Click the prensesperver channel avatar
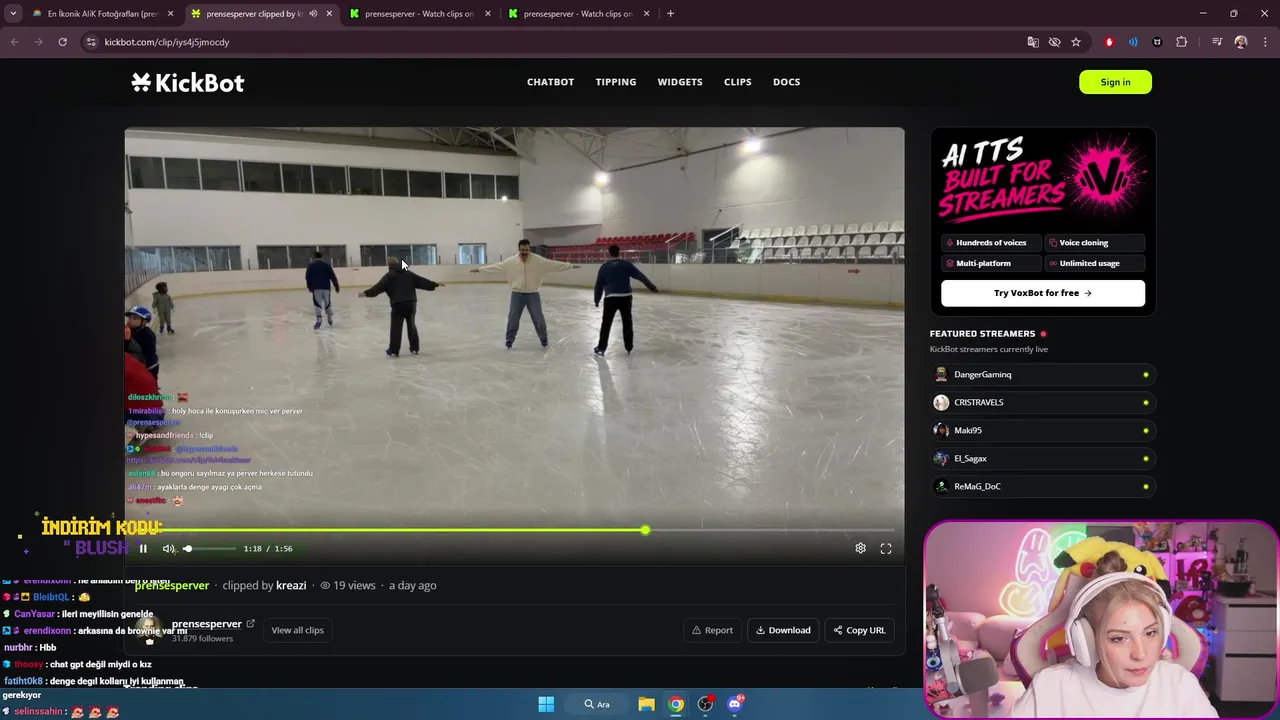 pyautogui.click(x=150, y=630)
